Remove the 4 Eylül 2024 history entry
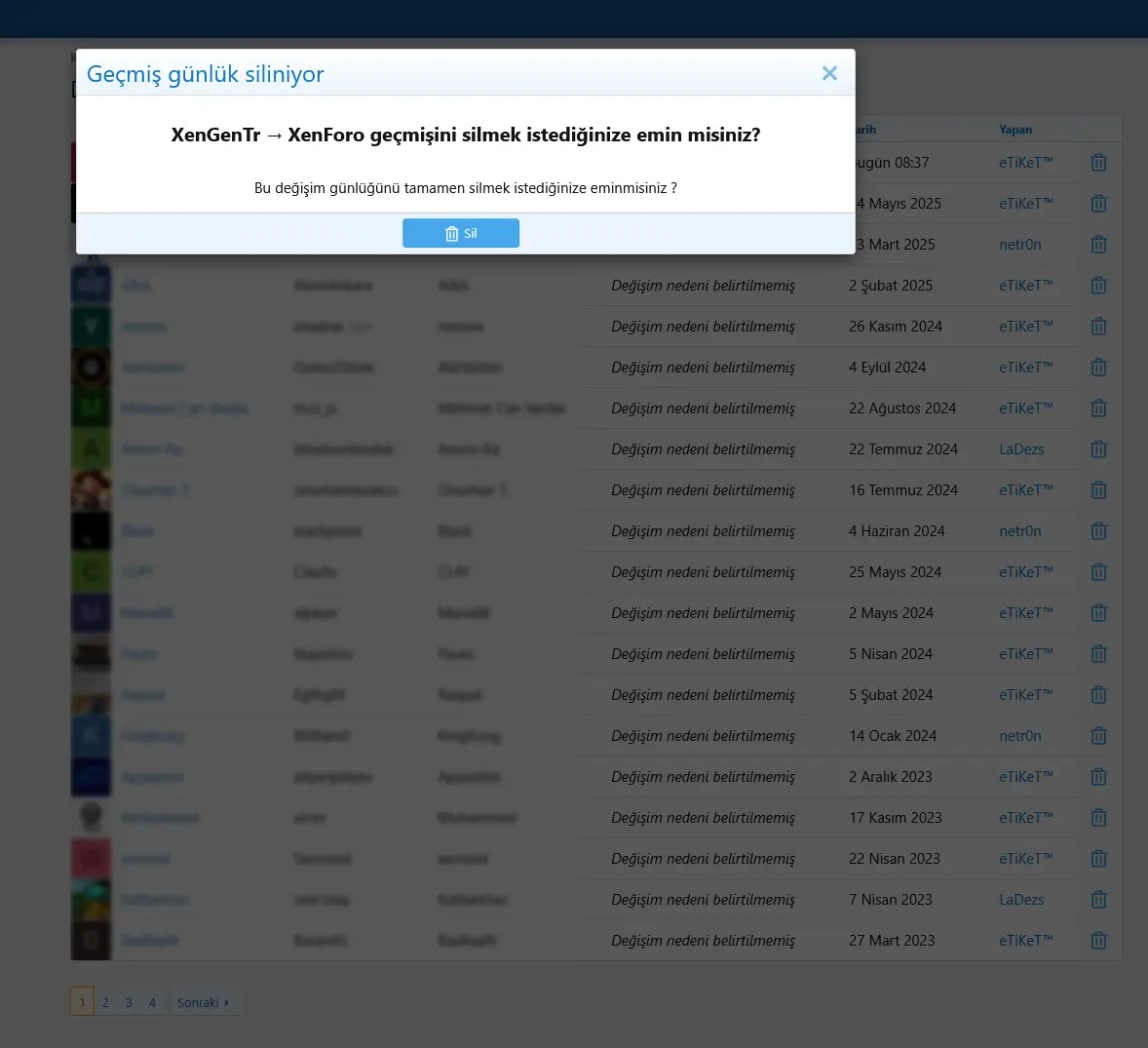 1098,367
